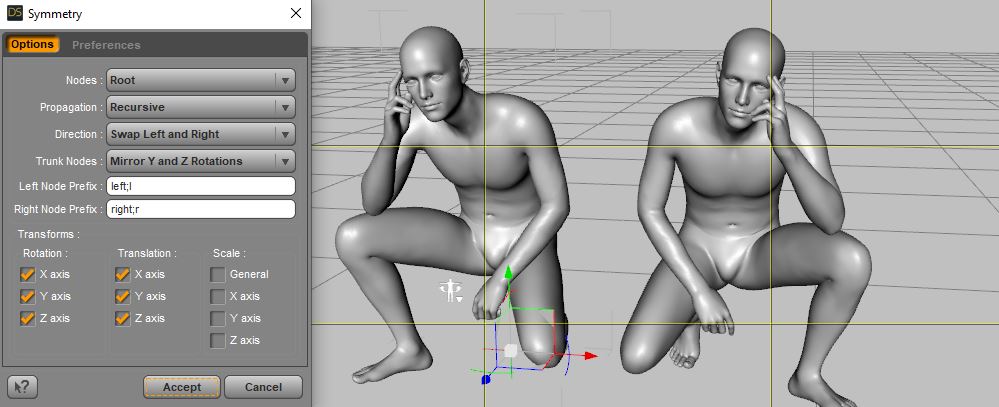Close the Symmetry dialog
999x407 pixels.
(x=296, y=13)
